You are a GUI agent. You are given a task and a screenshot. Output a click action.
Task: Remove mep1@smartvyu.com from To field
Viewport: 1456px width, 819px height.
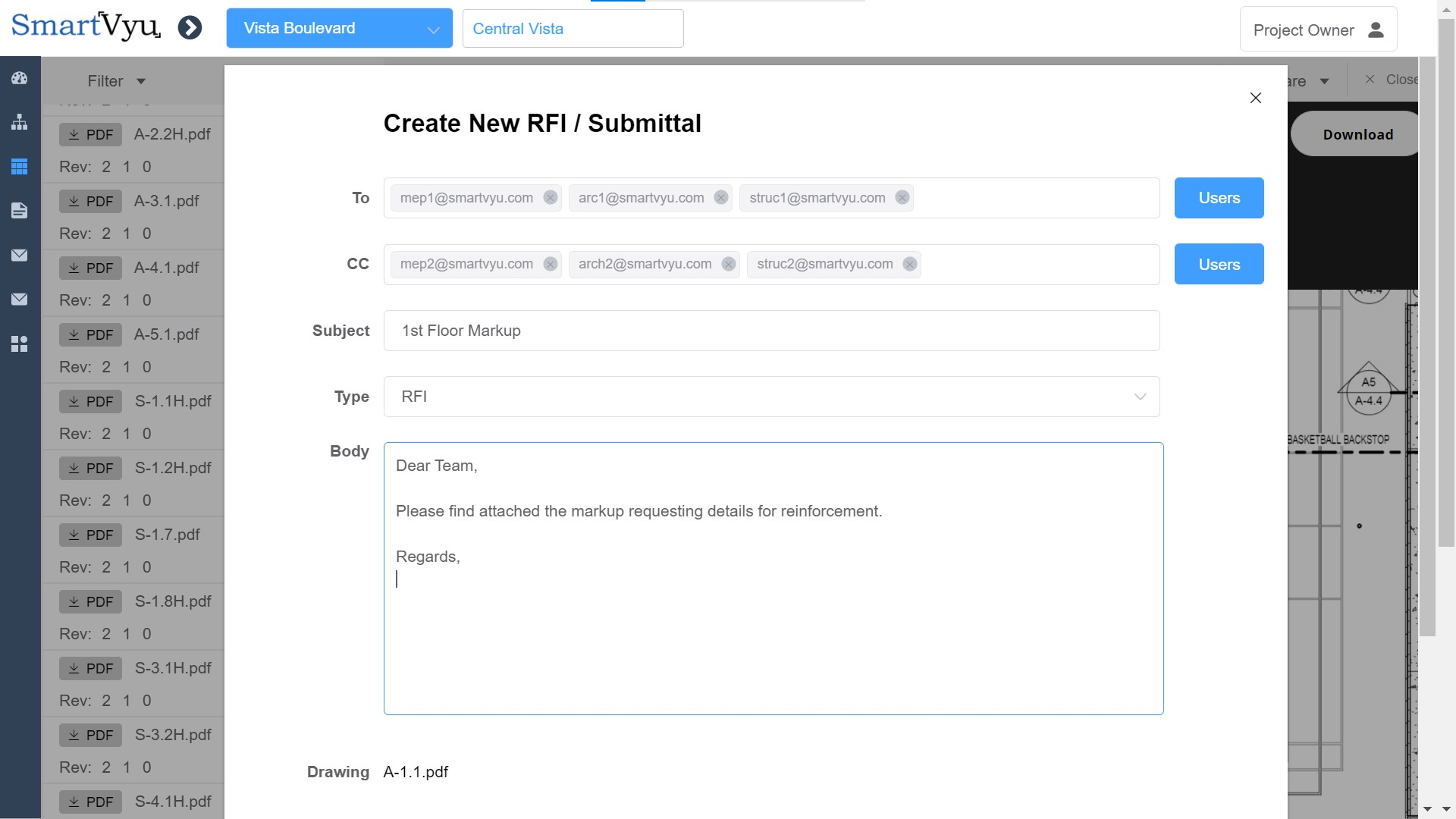(551, 197)
